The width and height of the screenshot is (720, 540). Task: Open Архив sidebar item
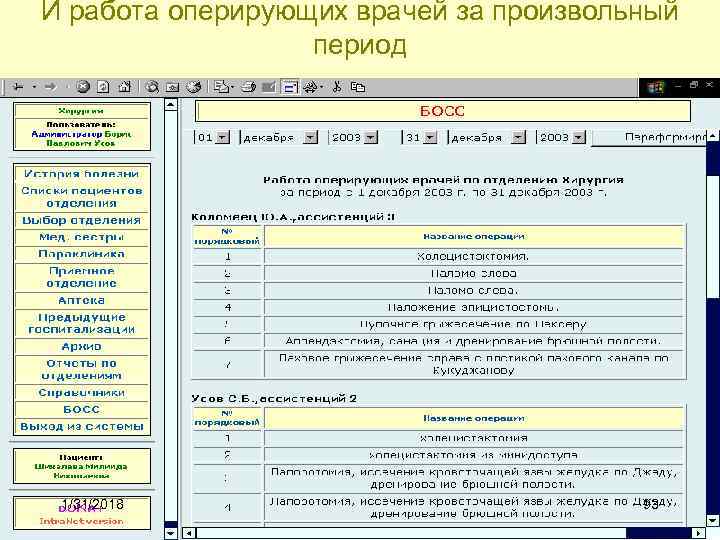(x=81, y=347)
